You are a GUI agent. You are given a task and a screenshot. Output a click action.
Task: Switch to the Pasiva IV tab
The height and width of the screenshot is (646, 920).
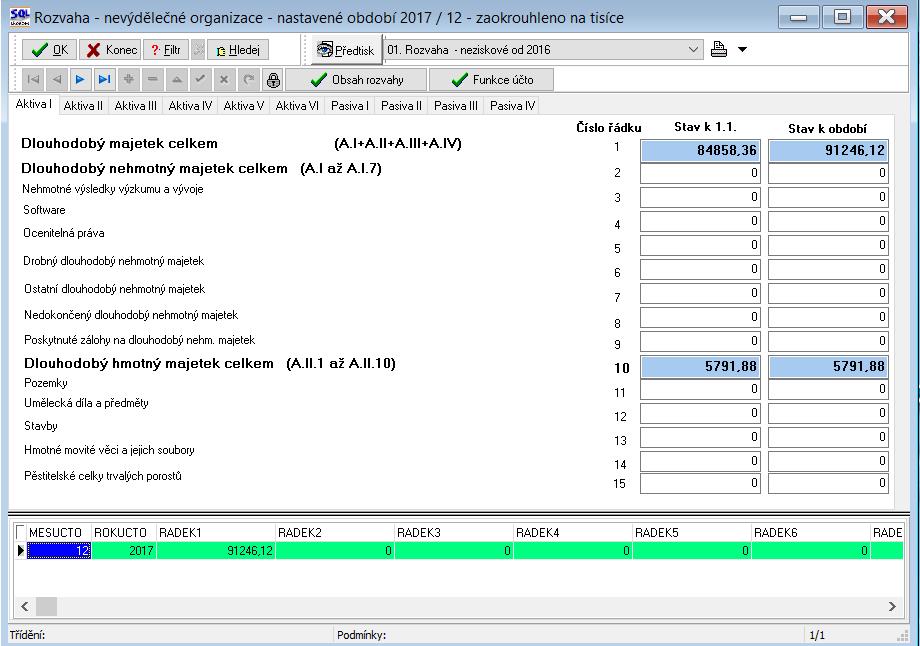click(512, 106)
